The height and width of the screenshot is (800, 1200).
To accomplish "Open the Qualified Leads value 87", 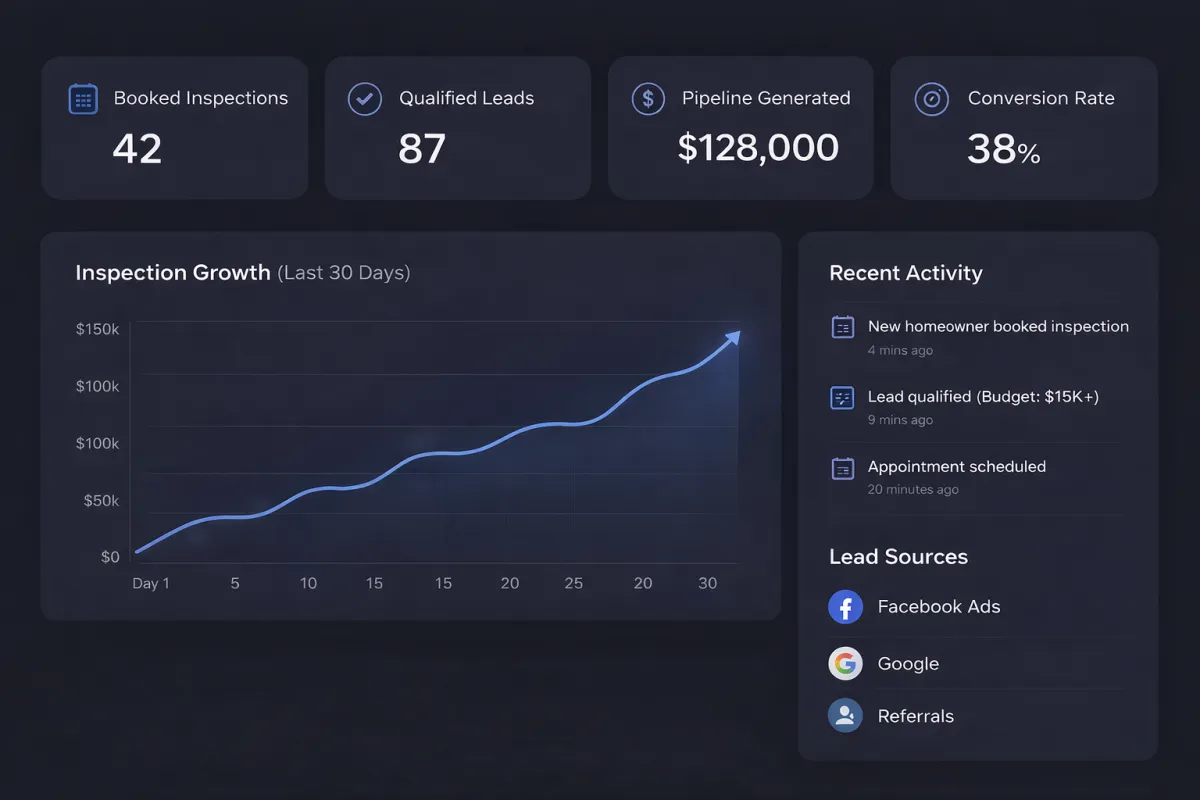I will click(422, 149).
